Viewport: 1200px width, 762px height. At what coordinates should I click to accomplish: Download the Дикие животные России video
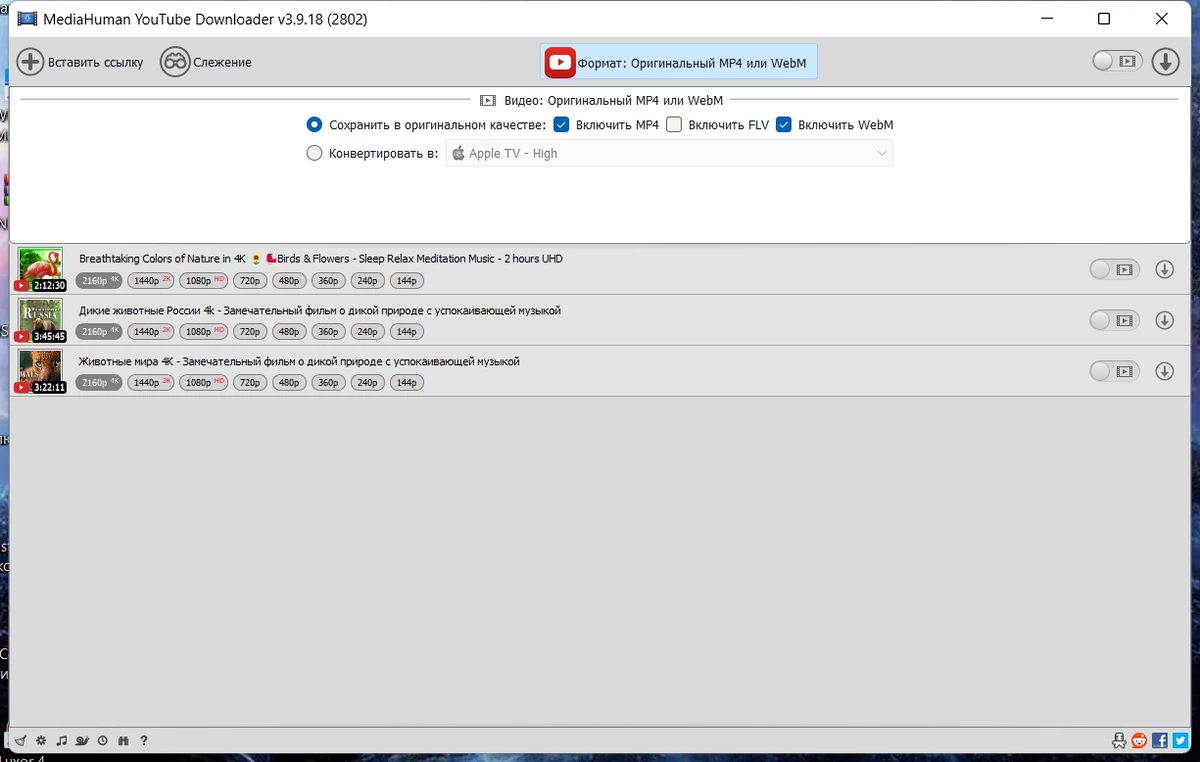1164,320
